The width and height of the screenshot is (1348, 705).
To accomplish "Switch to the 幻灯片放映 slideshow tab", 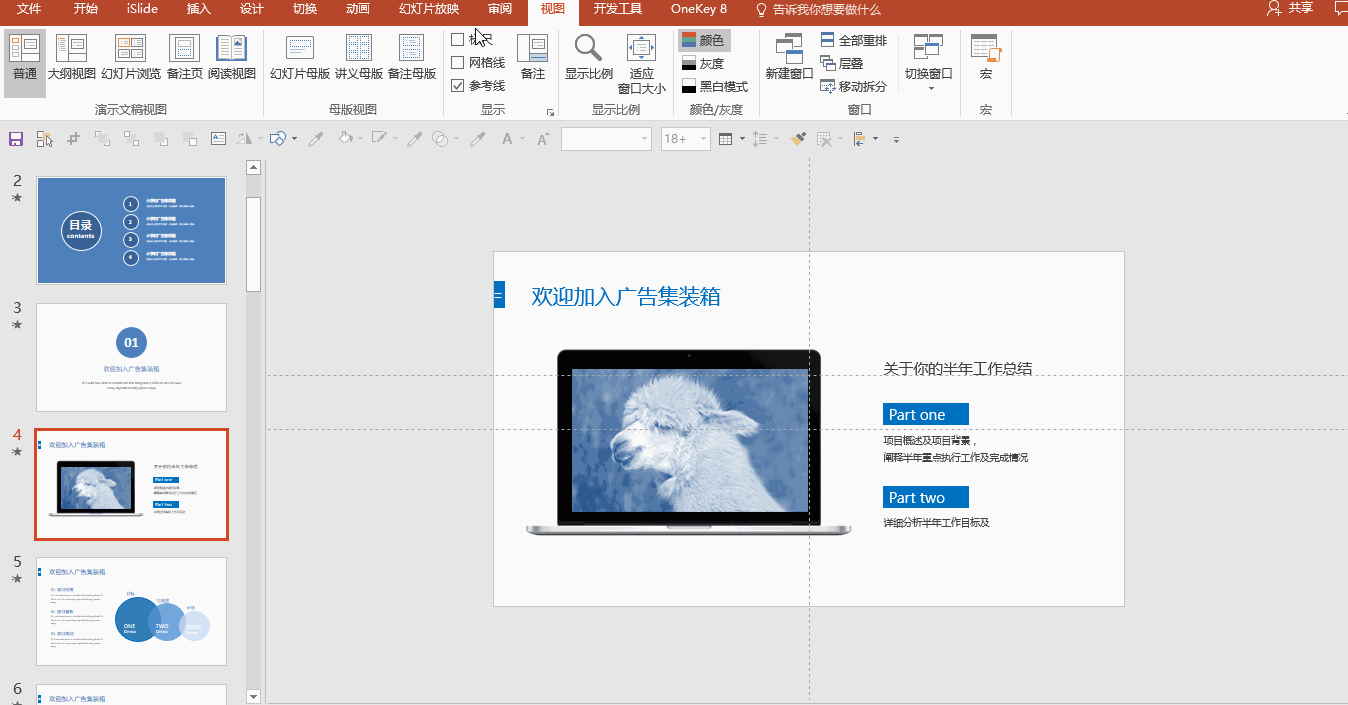I will point(429,9).
